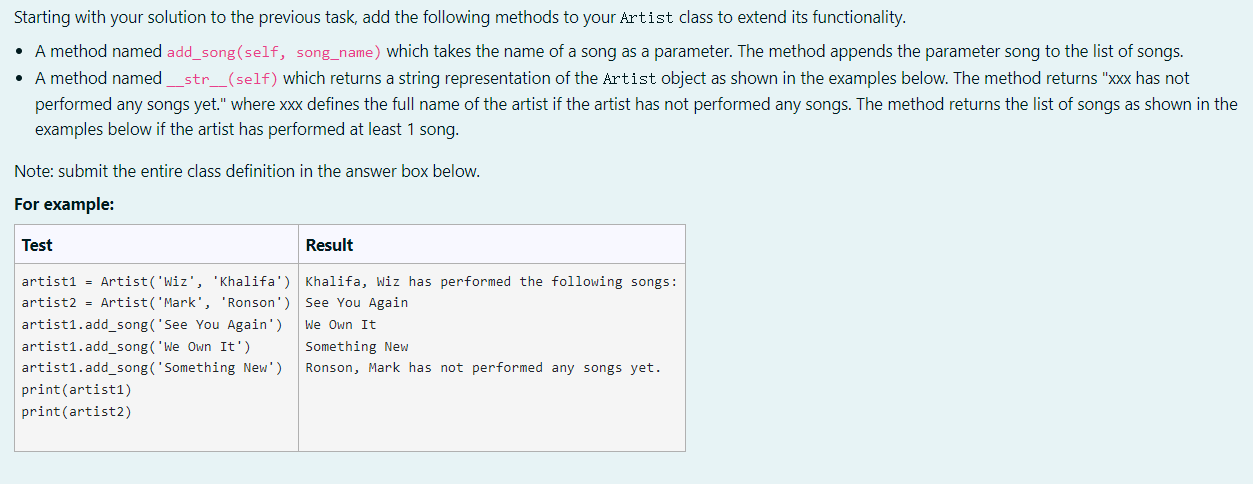Click the add_song('Something New') code line

tap(152, 368)
